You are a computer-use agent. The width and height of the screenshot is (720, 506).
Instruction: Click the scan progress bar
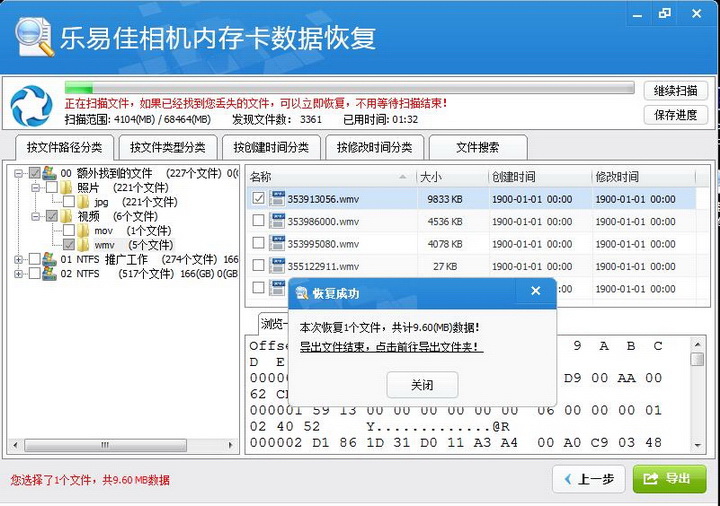coord(349,87)
